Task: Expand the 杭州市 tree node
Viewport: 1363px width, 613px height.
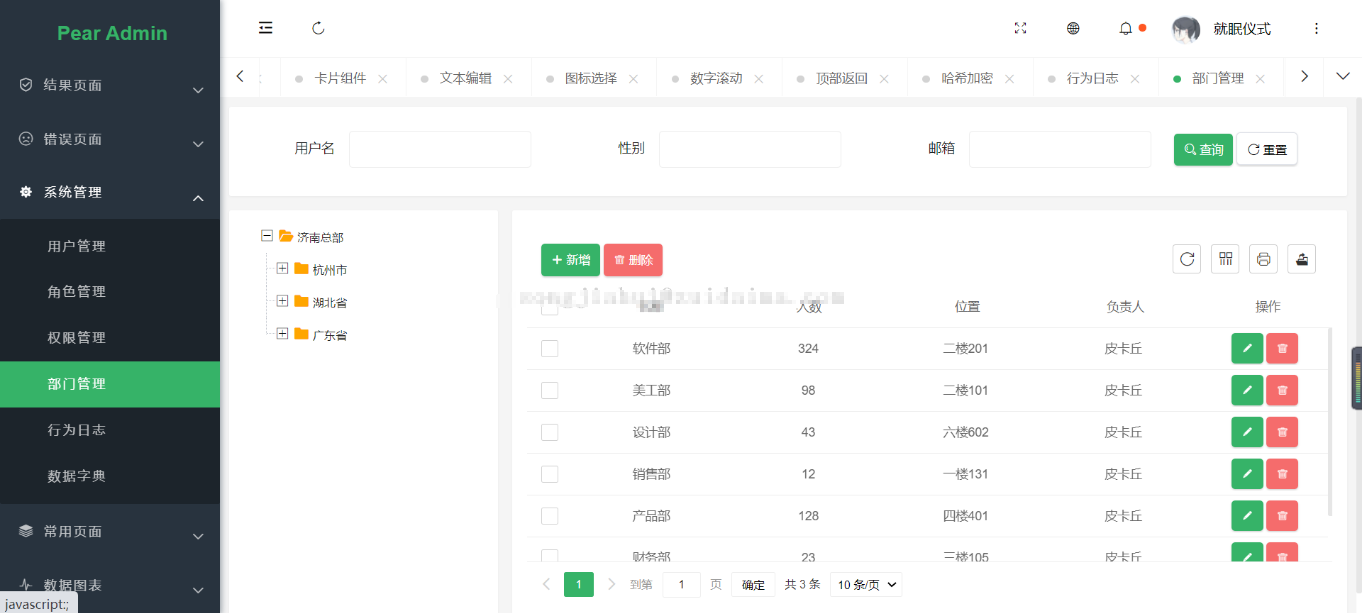Action: pos(281,269)
